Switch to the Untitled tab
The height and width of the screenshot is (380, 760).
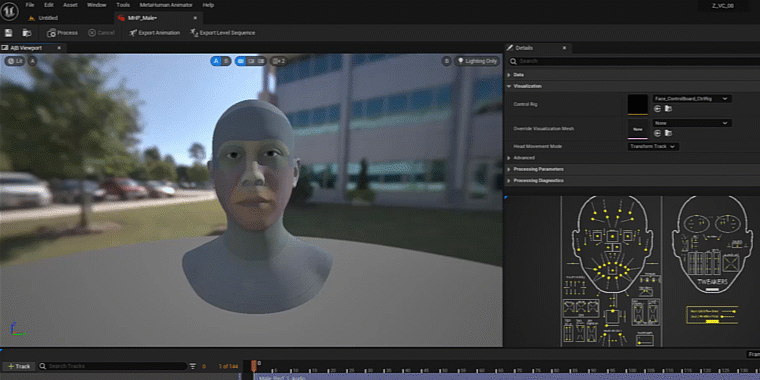pyautogui.click(x=44, y=18)
